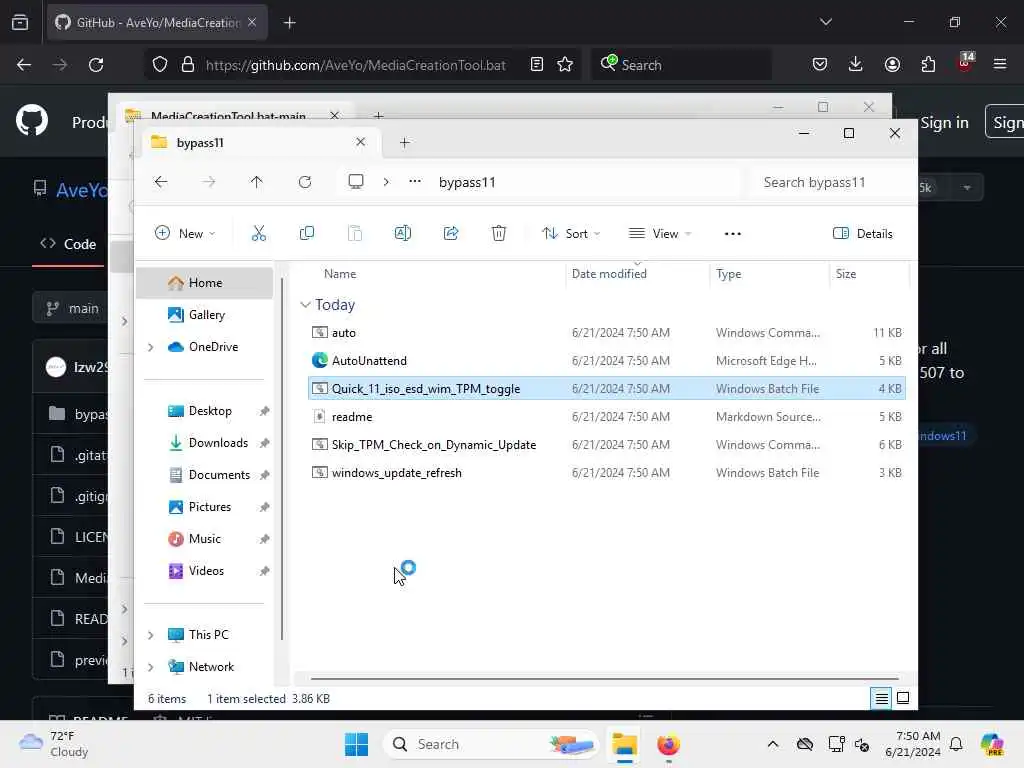The height and width of the screenshot is (768, 1024).
Task: Sort by the Name column header
Action: point(340,274)
